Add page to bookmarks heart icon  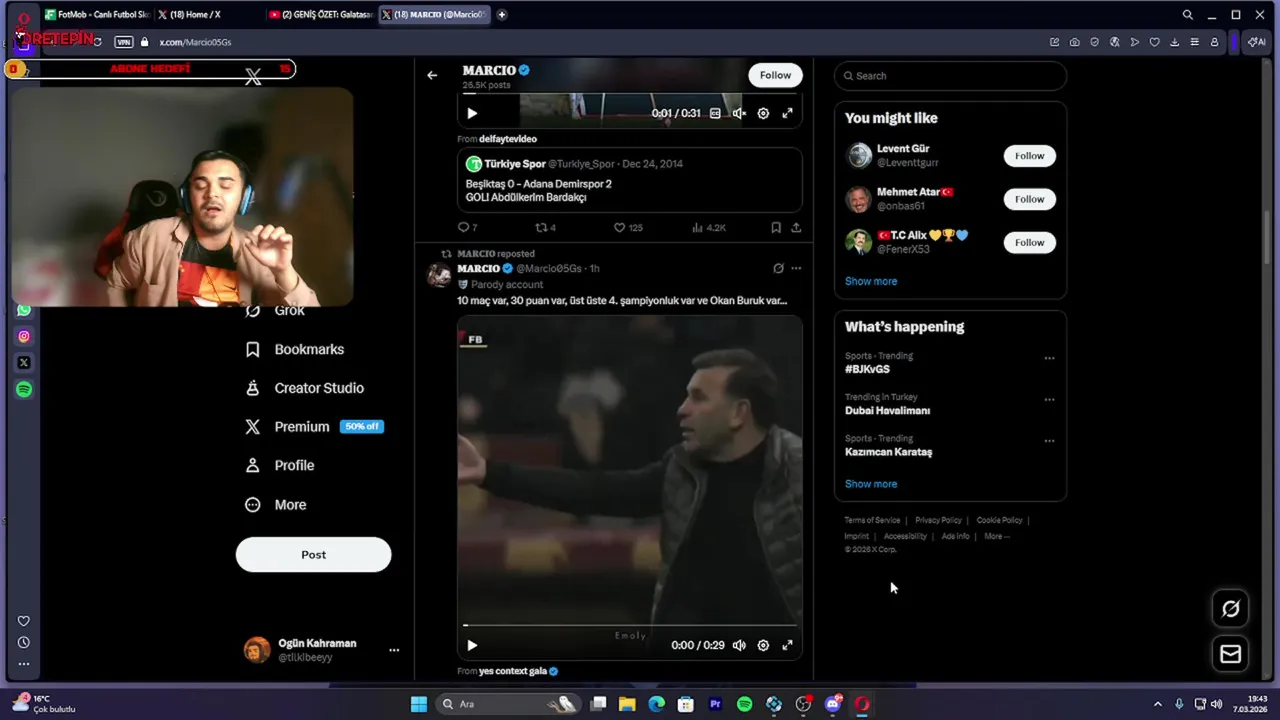coord(1154,42)
